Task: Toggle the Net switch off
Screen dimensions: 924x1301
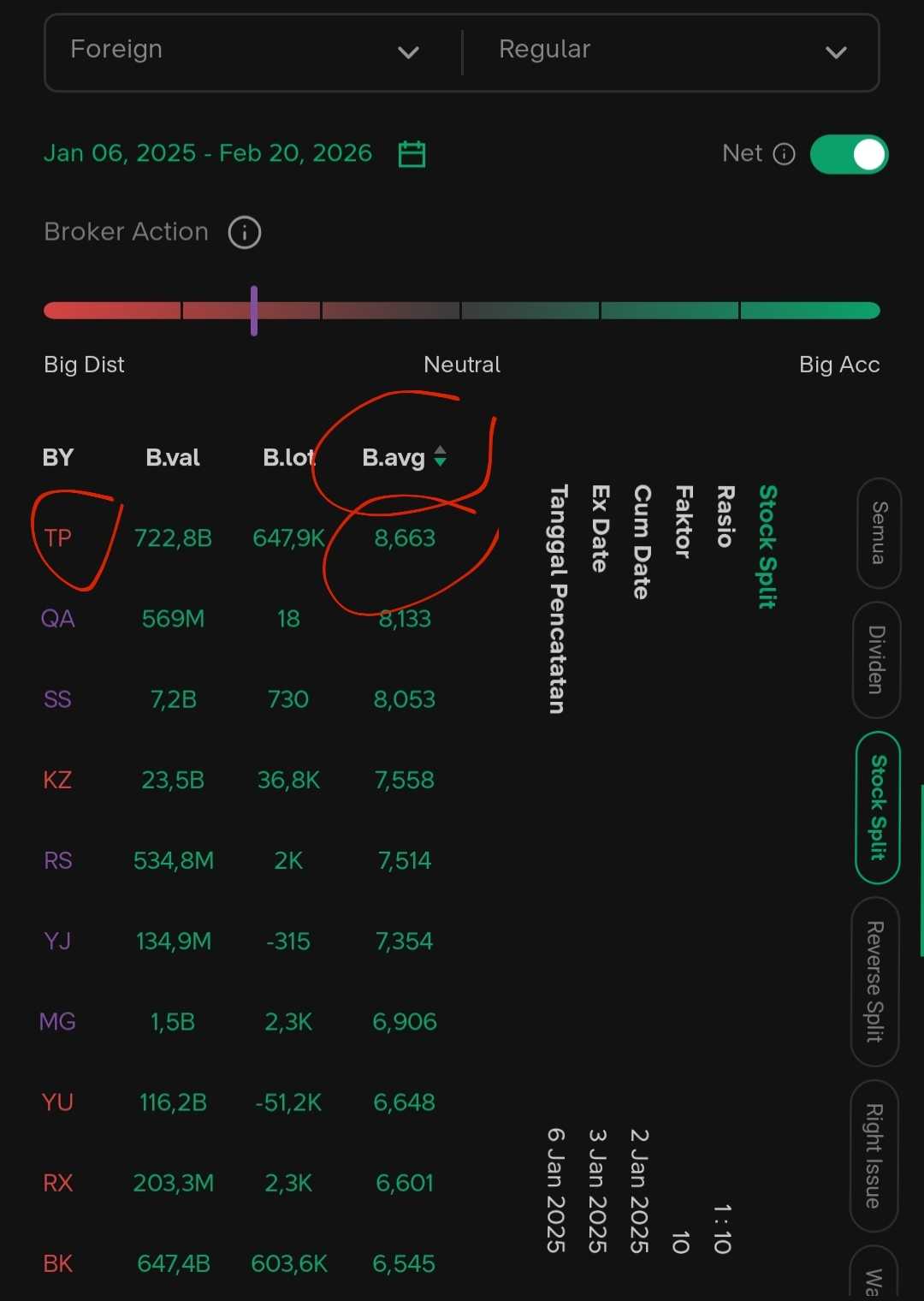Action: point(849,154)
